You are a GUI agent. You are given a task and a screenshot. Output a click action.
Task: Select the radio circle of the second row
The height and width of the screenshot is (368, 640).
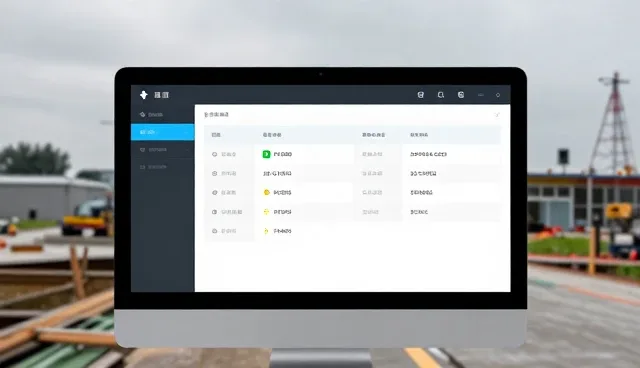pos(215,173)
